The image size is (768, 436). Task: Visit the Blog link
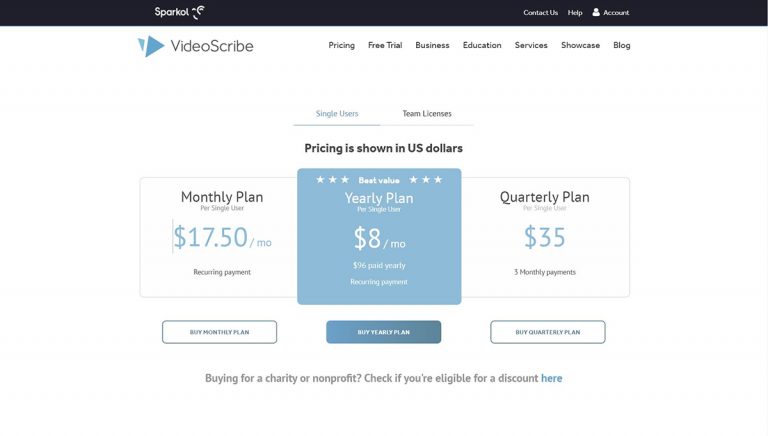coord(622,45)
